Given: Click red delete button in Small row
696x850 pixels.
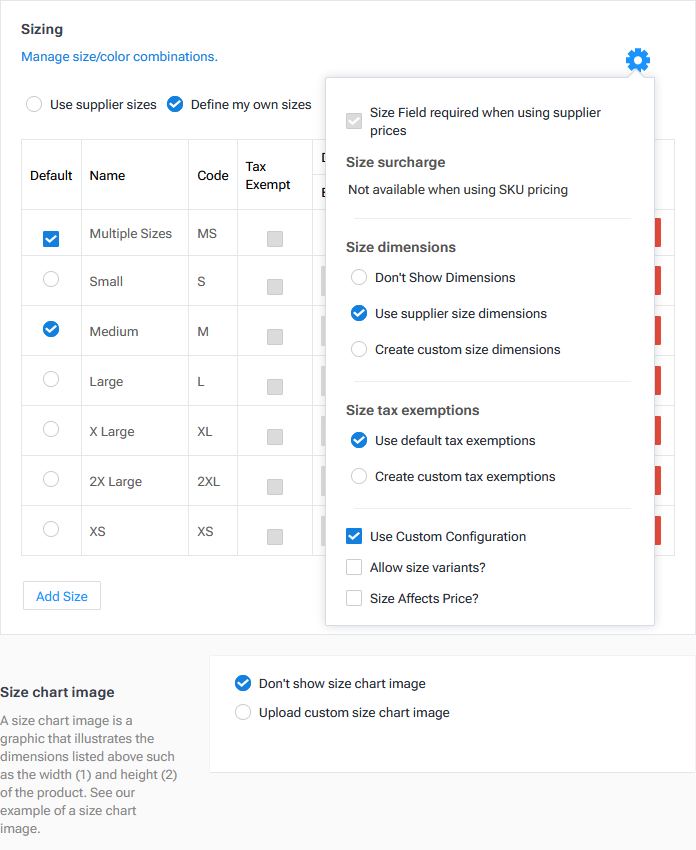Looking at the screenshot, I should 657,281.
